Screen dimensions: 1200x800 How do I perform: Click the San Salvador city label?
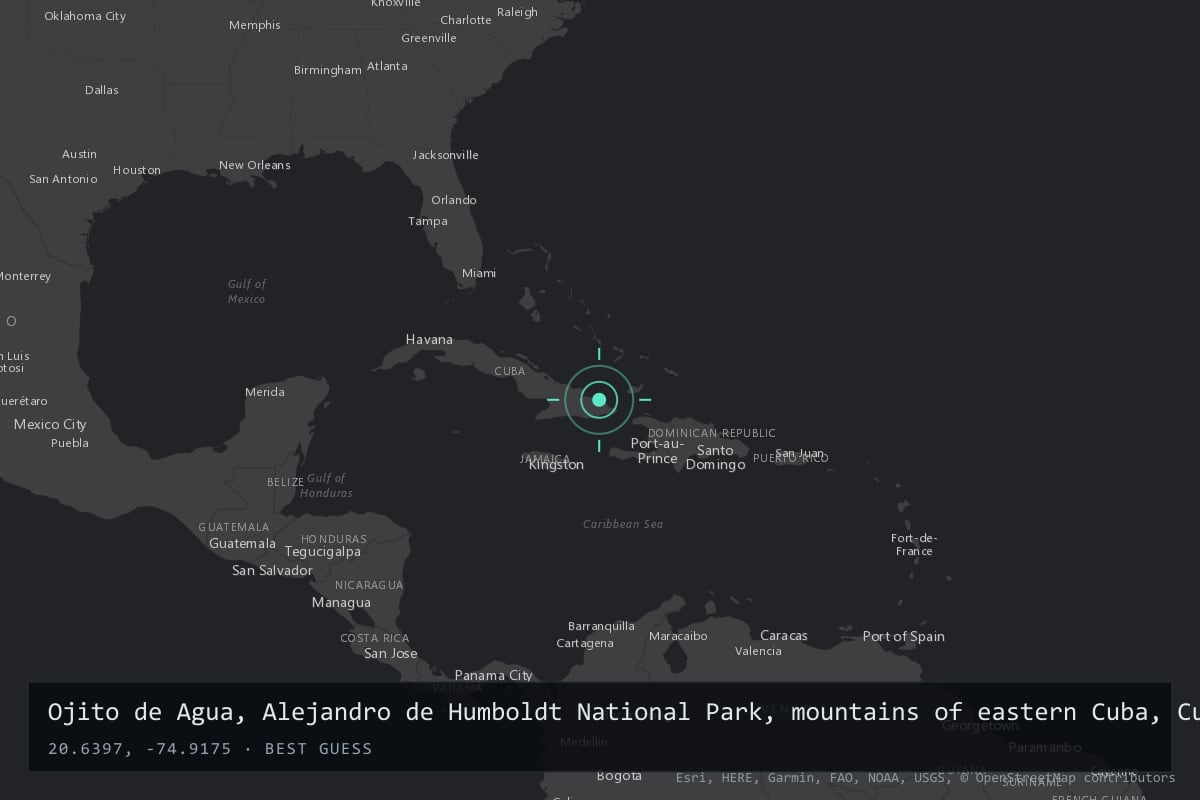pyautogui.click(x=272, y=571)
